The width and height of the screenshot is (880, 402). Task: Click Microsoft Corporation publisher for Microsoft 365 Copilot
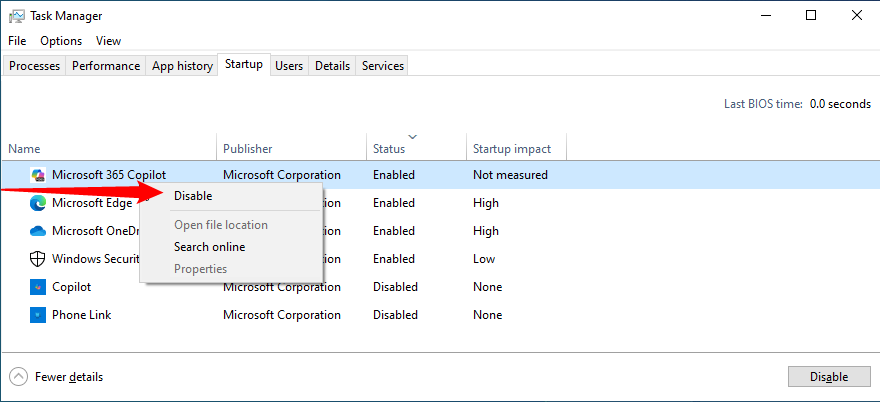point(282,175)
